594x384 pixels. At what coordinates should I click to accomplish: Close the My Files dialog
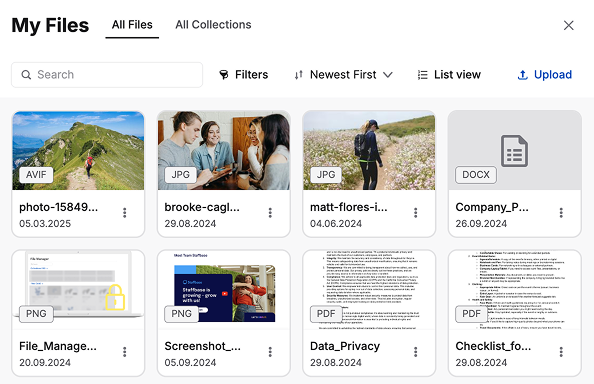(568, 25)
